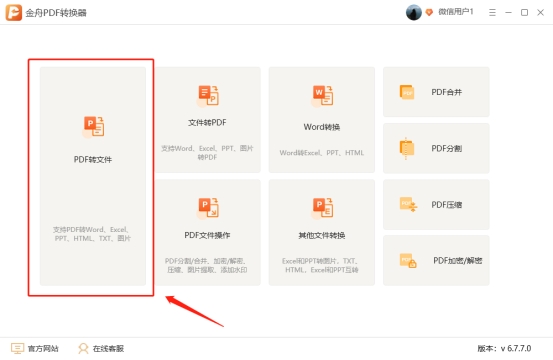
Task: Click description PDF分割/合并、加密/解密
Action: pos(207,266)
